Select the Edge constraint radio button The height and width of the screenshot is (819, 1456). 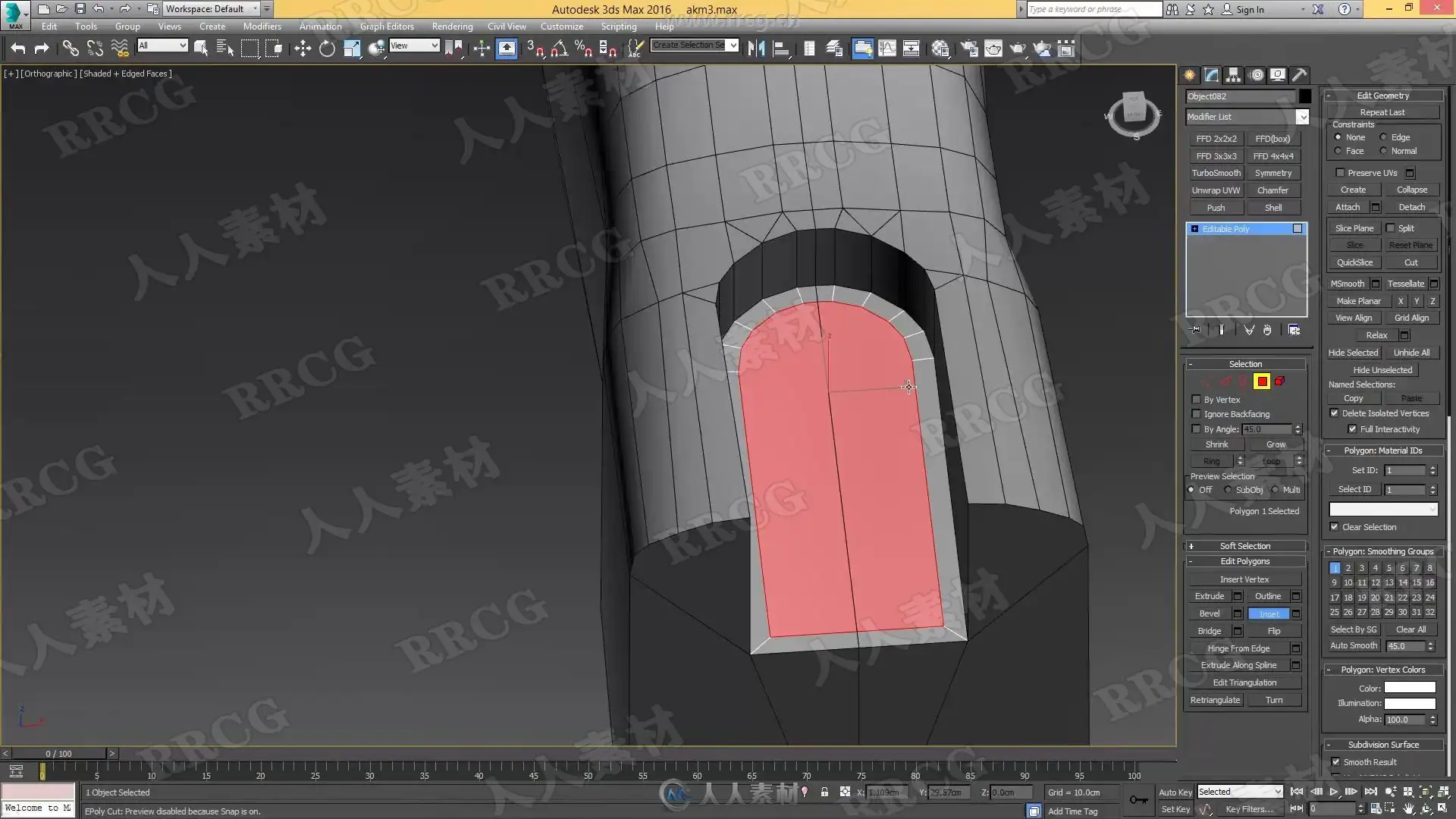(x=1384, y=137)
